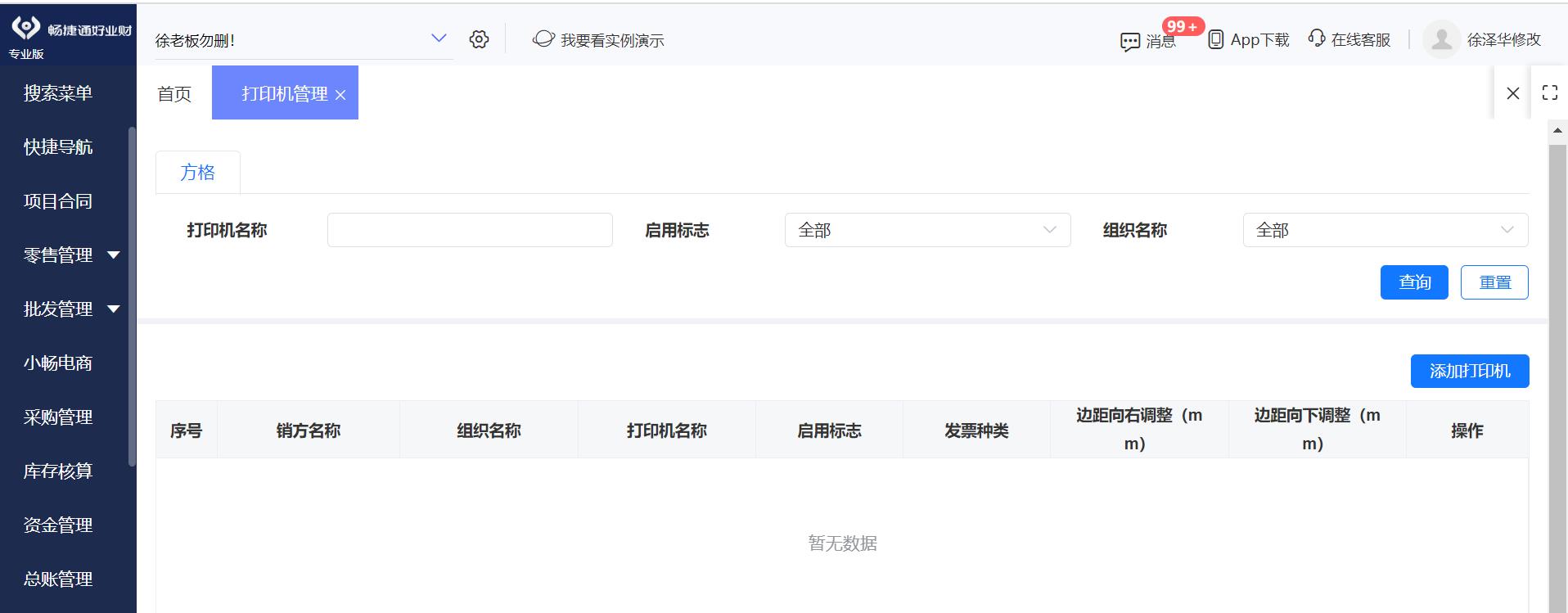
Task: Open 资金管理 in sidebar
Action: coord(58,525)
